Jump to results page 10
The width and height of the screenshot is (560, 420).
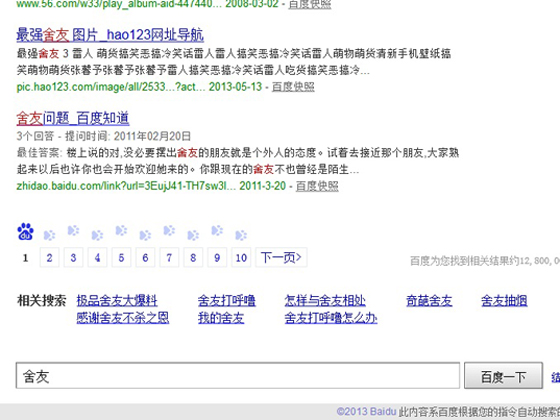point(241,258)
